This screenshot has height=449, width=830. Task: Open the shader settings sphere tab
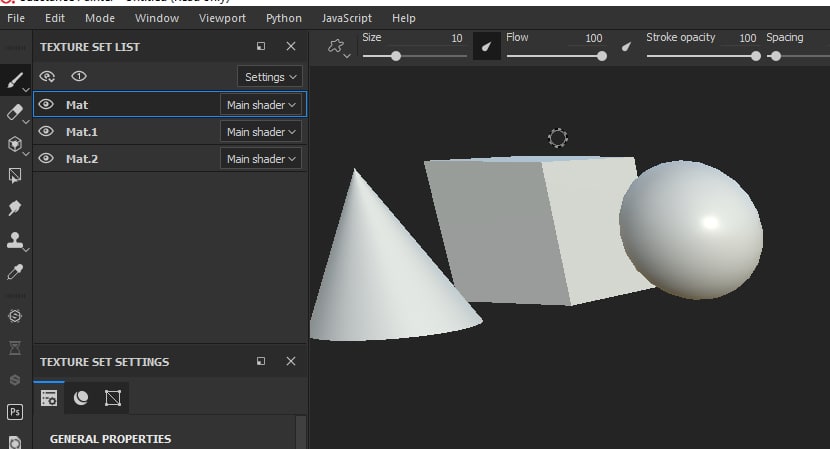81,398
